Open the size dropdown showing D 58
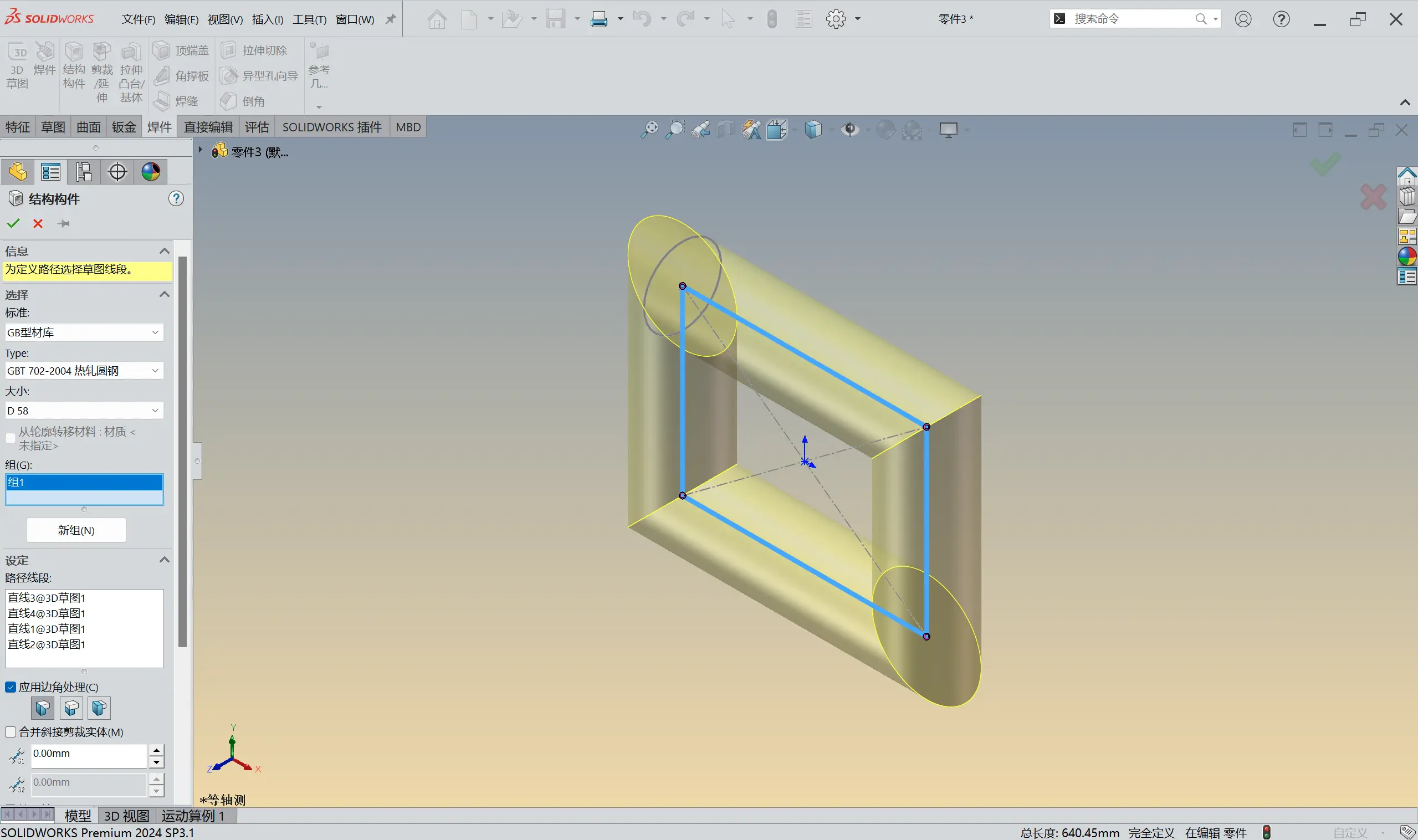Screen dimensions: 1418x840 coord(84,411)
